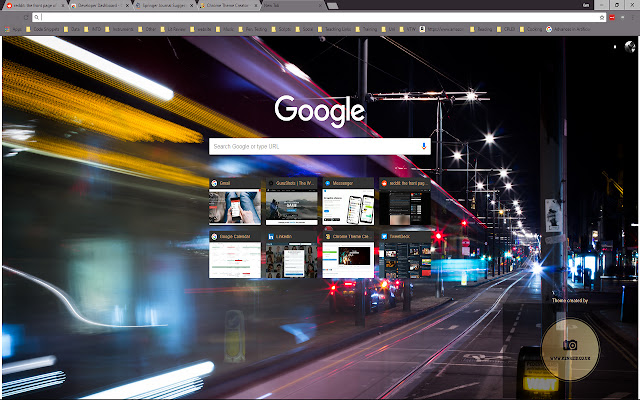Open the Data bookmark folder

point(71,29)
